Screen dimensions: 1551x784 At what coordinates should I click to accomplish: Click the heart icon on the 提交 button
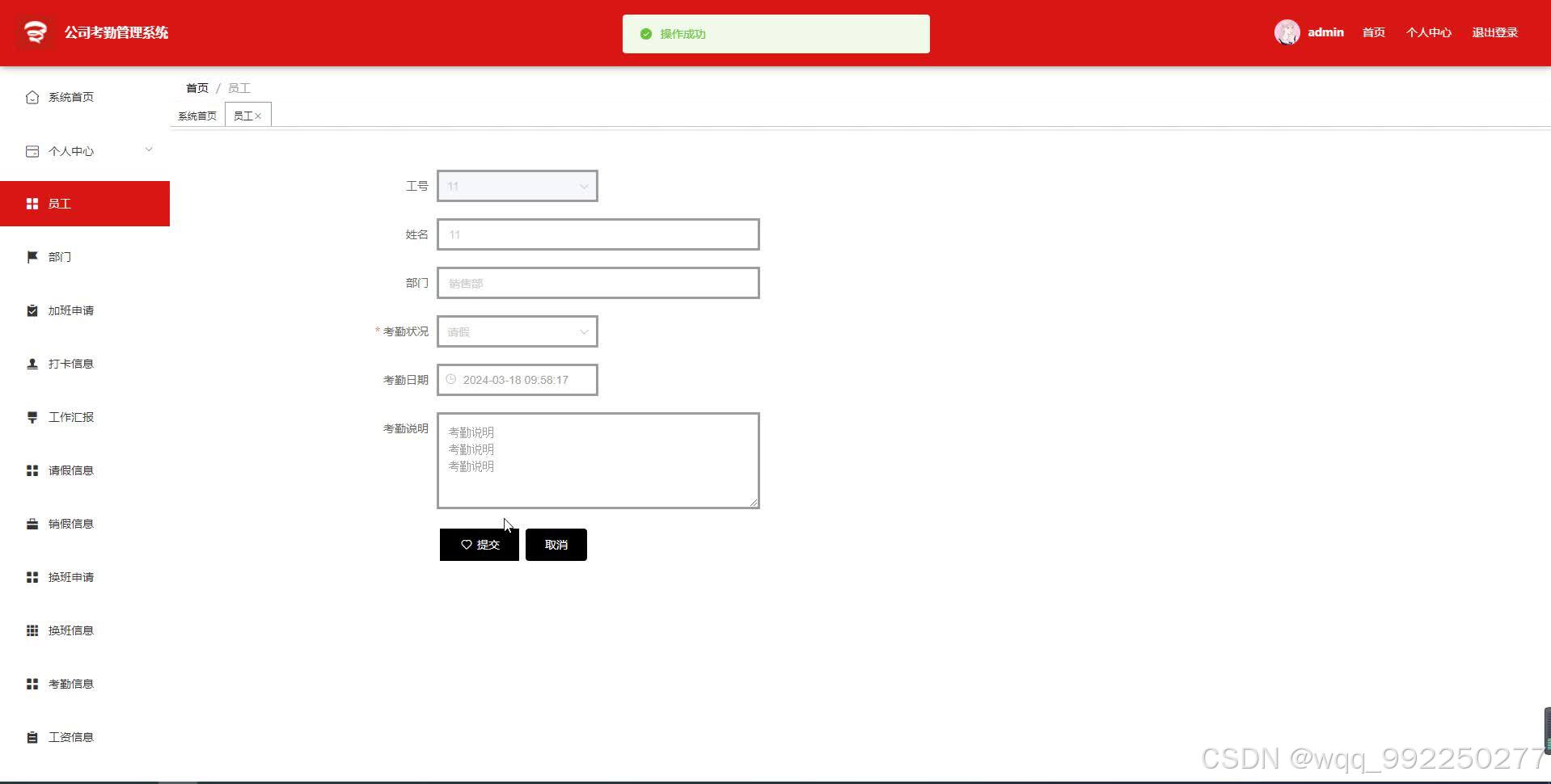click(467, 545)
